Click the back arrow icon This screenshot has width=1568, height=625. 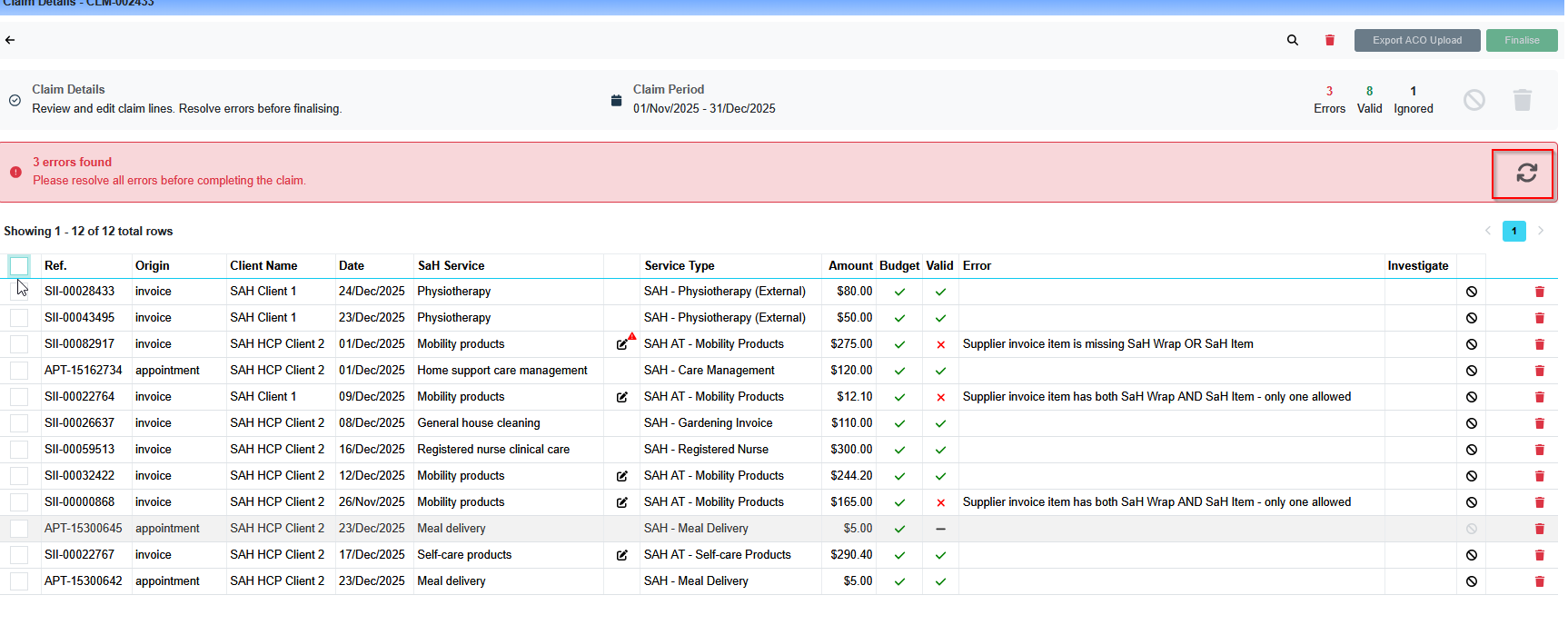coord(10,40)
